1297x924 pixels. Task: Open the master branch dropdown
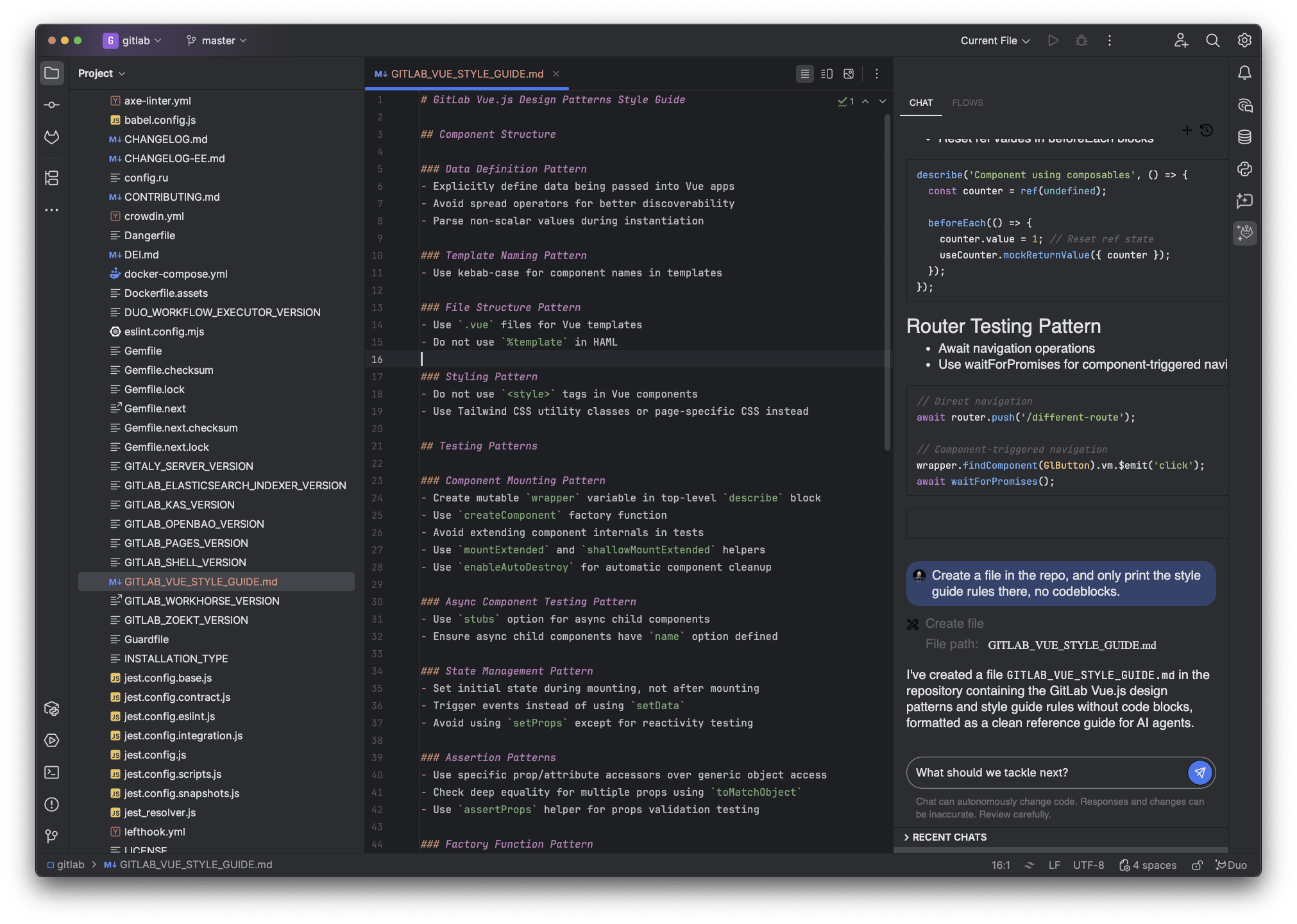click(x=216, y=40)
